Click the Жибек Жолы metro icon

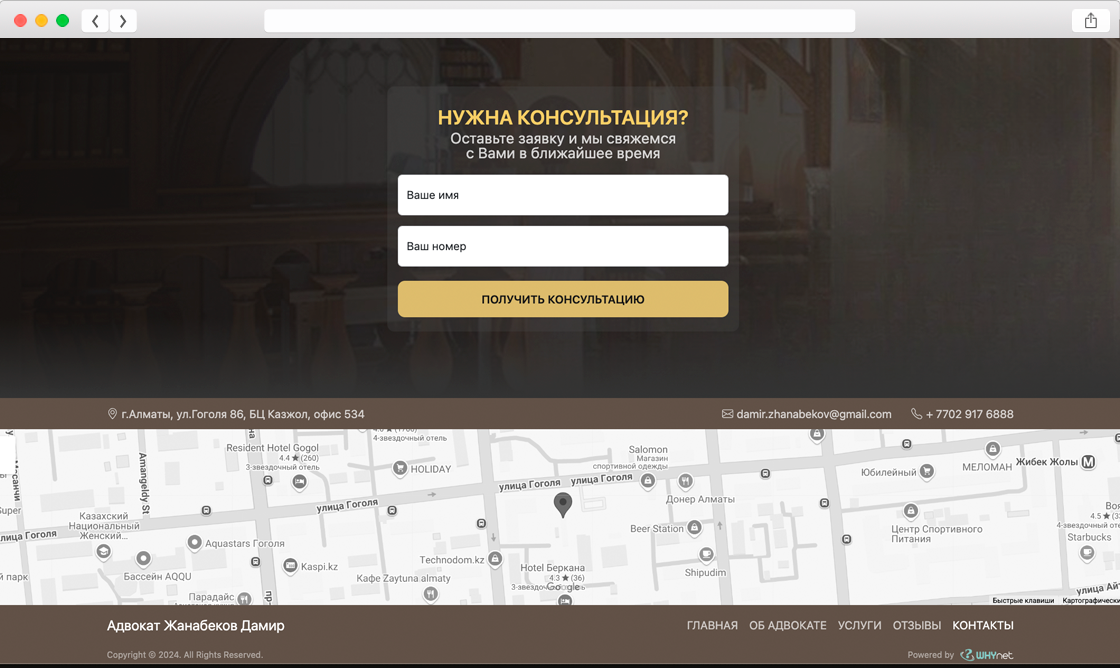1088,462
